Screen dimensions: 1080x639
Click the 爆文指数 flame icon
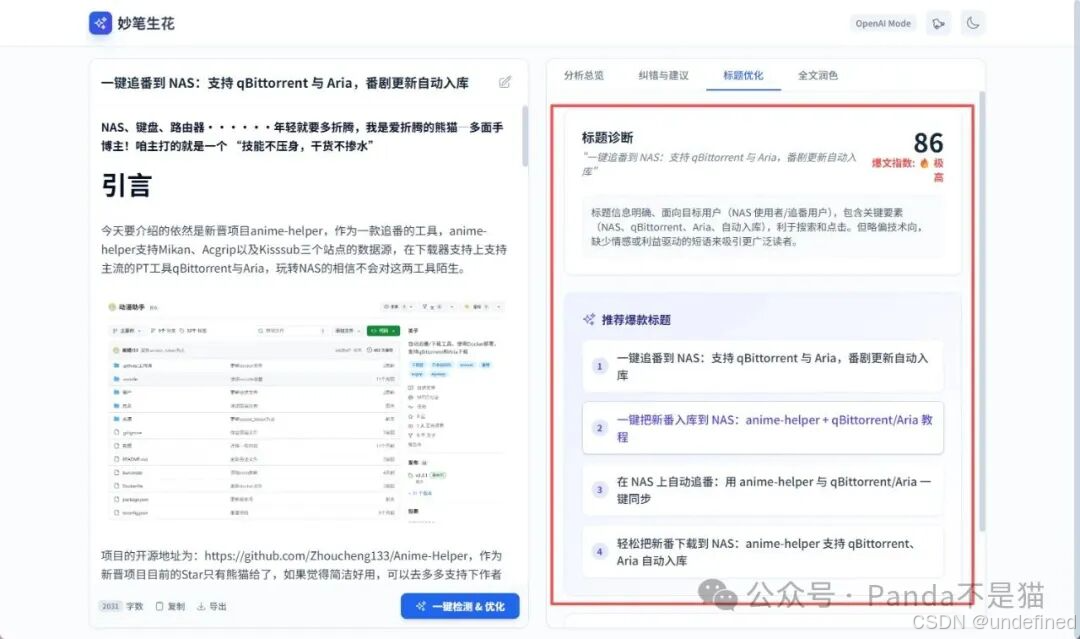pos(924,163)
